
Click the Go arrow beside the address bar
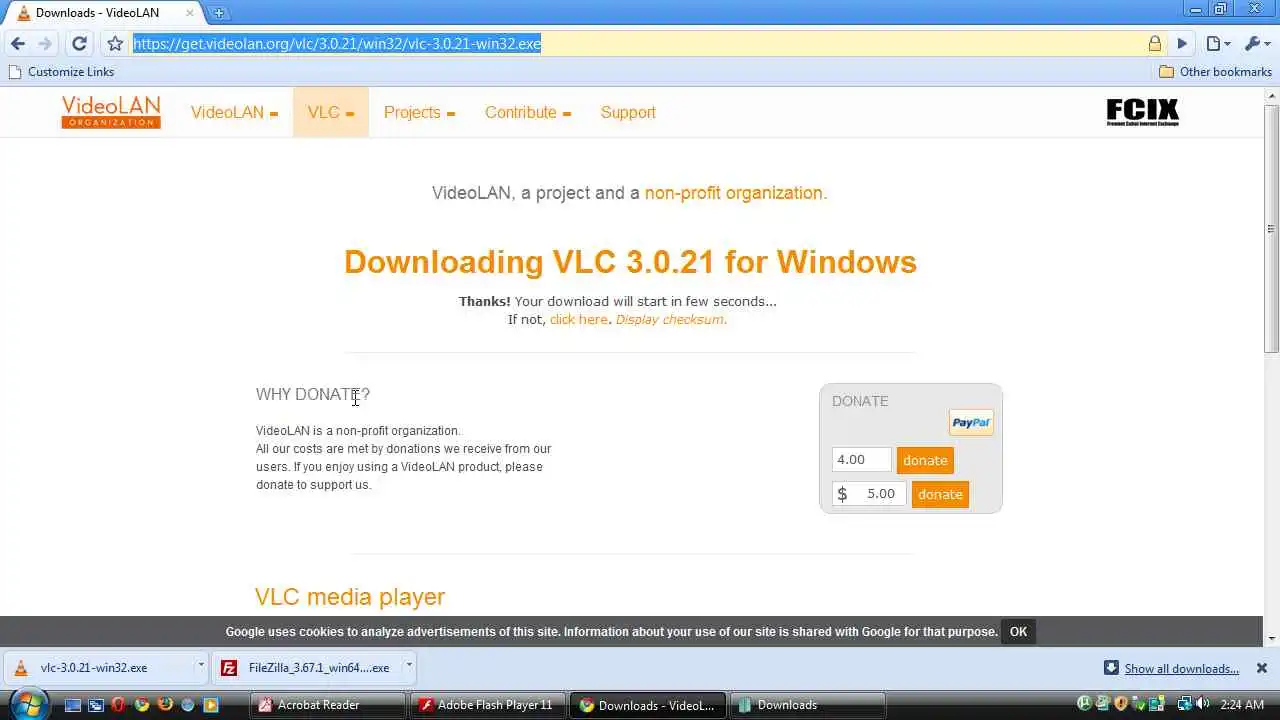click(1182, 44)
